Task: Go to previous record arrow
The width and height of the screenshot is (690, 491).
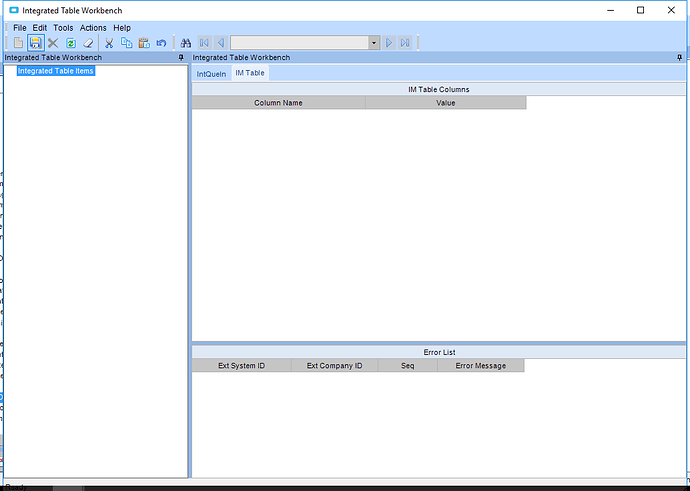Action: click(x=221, y=43)
